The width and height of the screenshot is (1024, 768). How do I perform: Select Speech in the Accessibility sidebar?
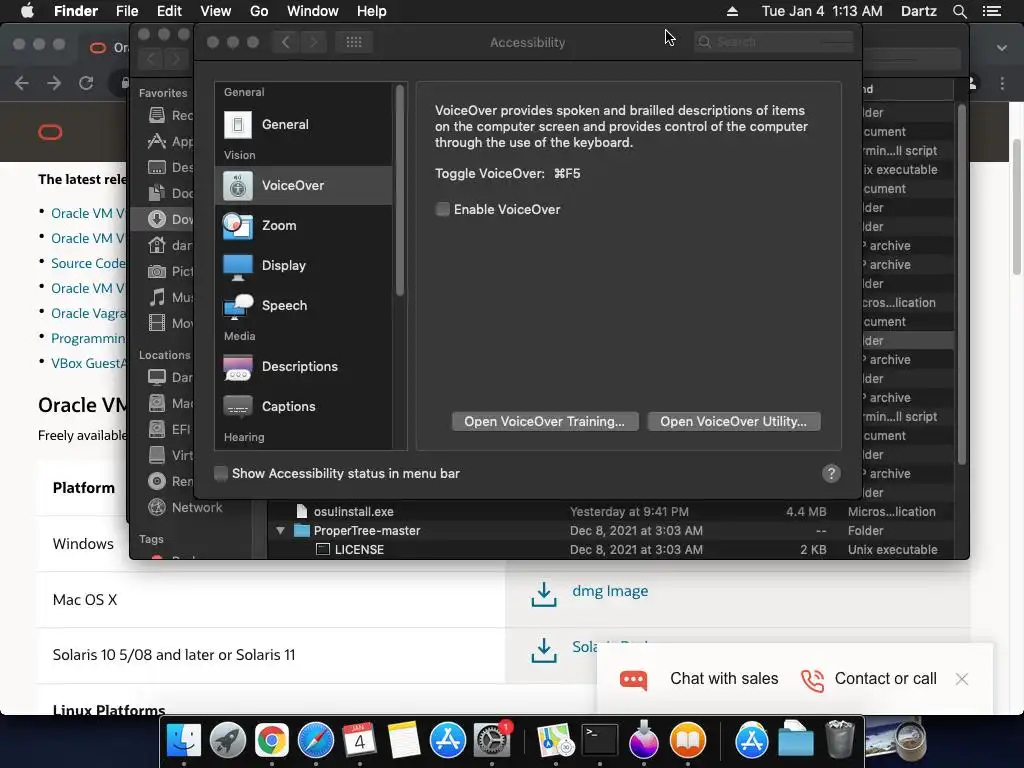(x=304, y=305)
